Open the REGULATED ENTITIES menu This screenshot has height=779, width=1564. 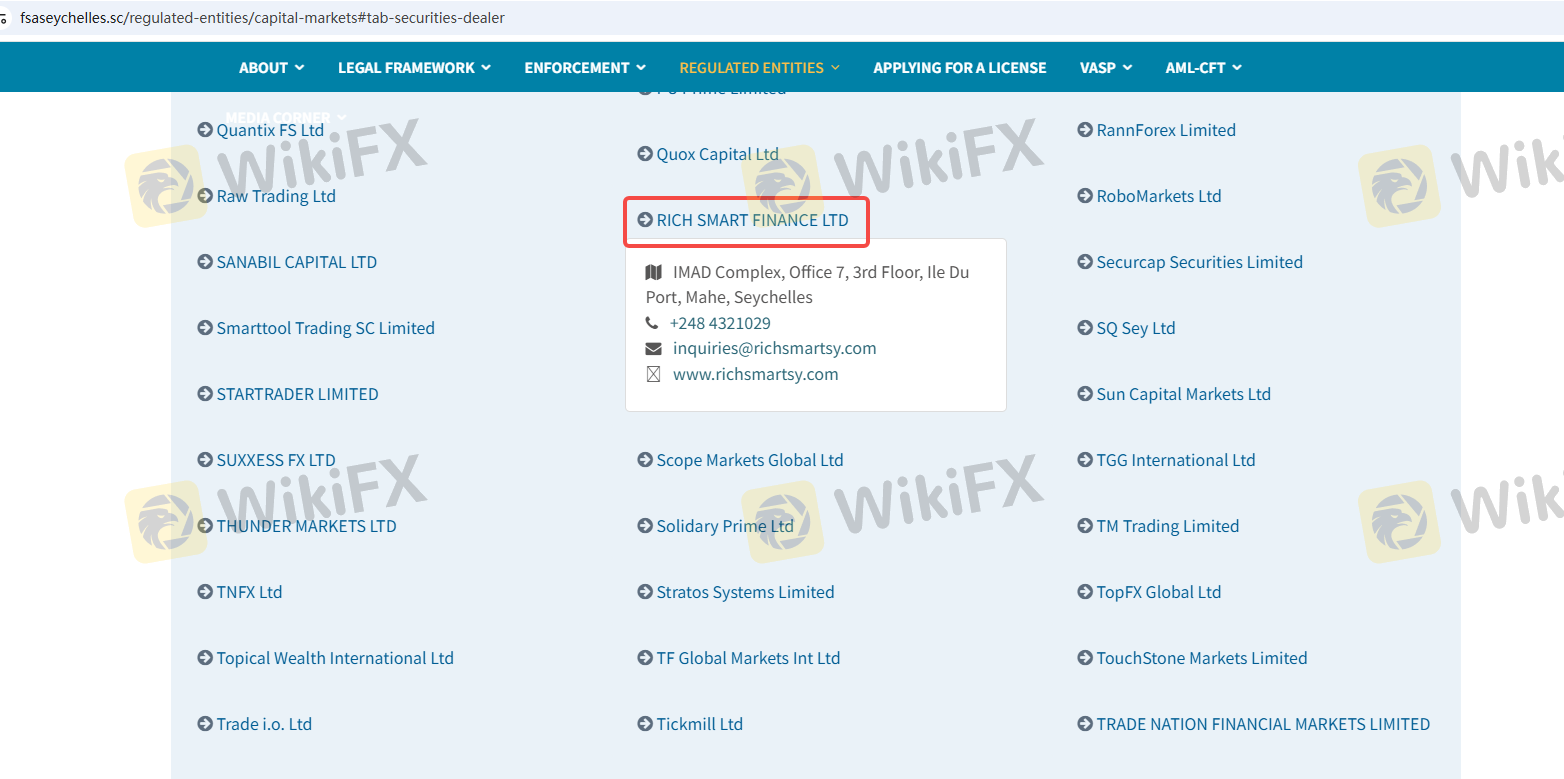[759, 68]
